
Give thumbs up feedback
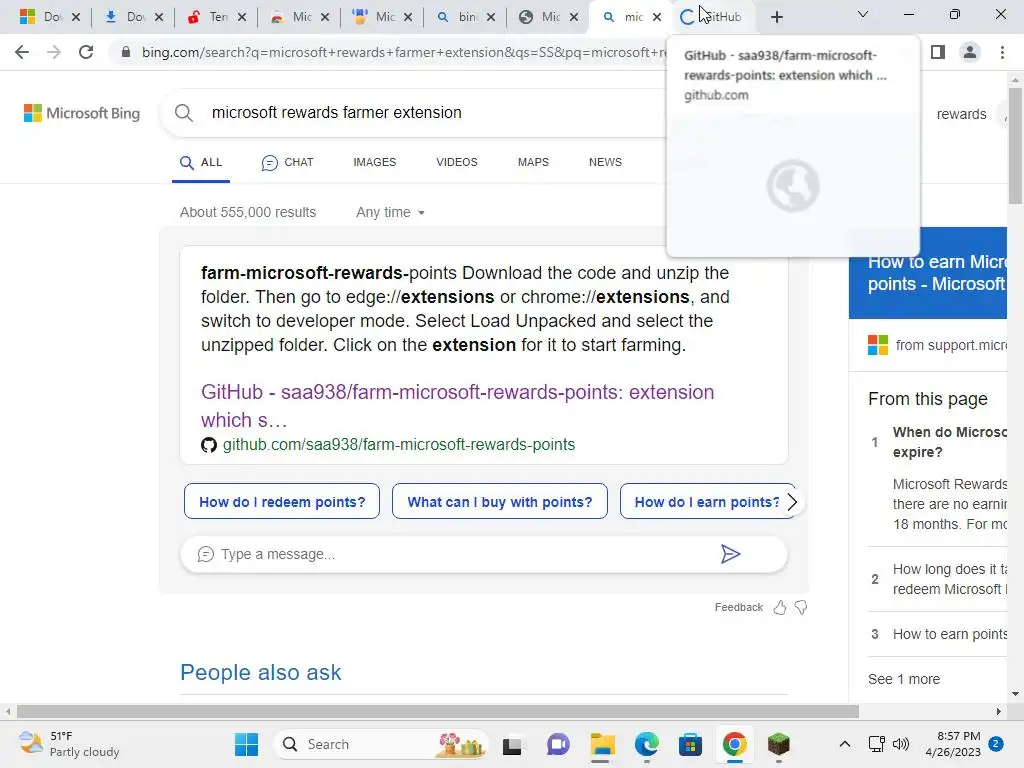tap(780, 607)
